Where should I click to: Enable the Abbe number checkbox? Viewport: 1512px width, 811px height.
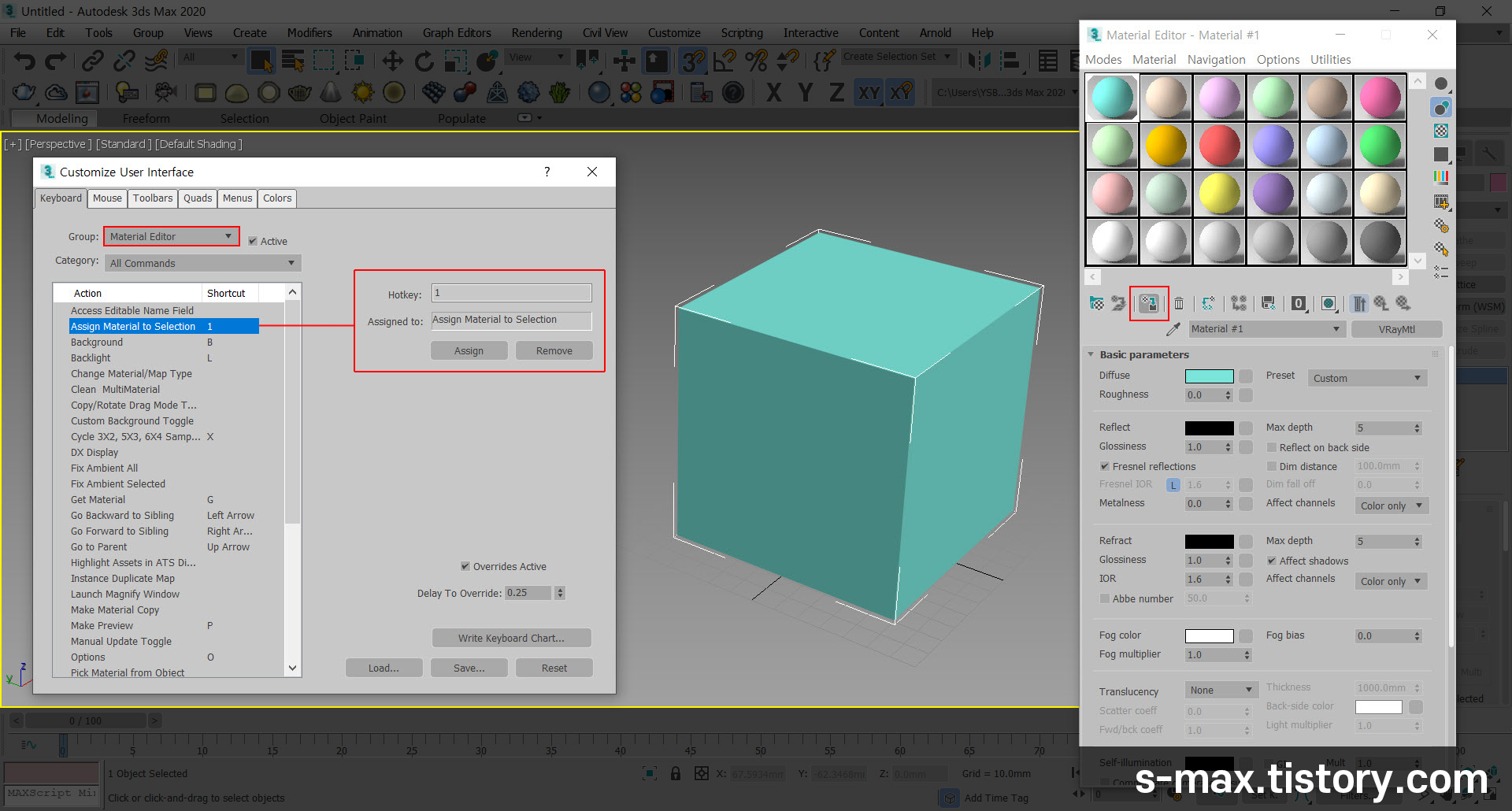pyautogui.click(x=1105, y=598)
